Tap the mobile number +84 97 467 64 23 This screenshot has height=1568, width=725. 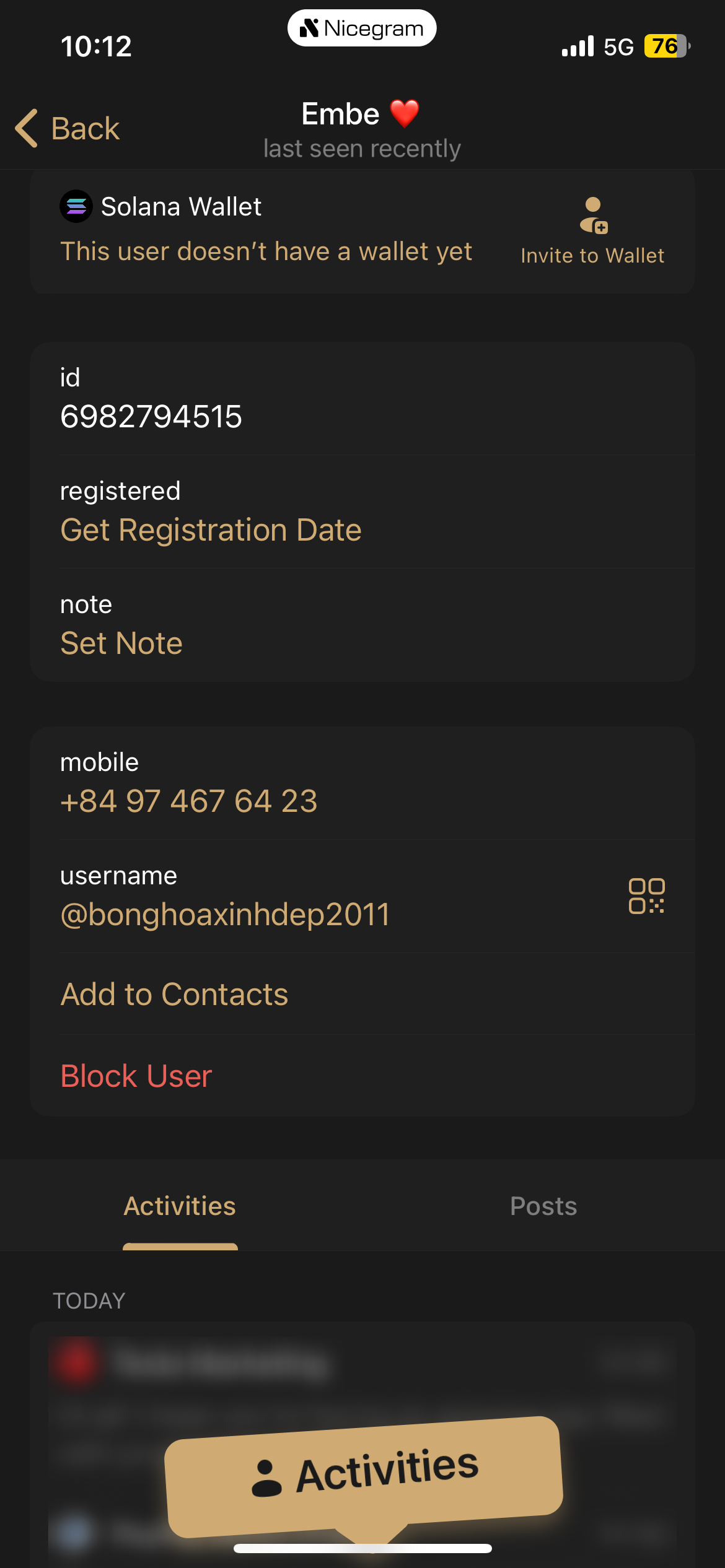(x=189, y=801)
